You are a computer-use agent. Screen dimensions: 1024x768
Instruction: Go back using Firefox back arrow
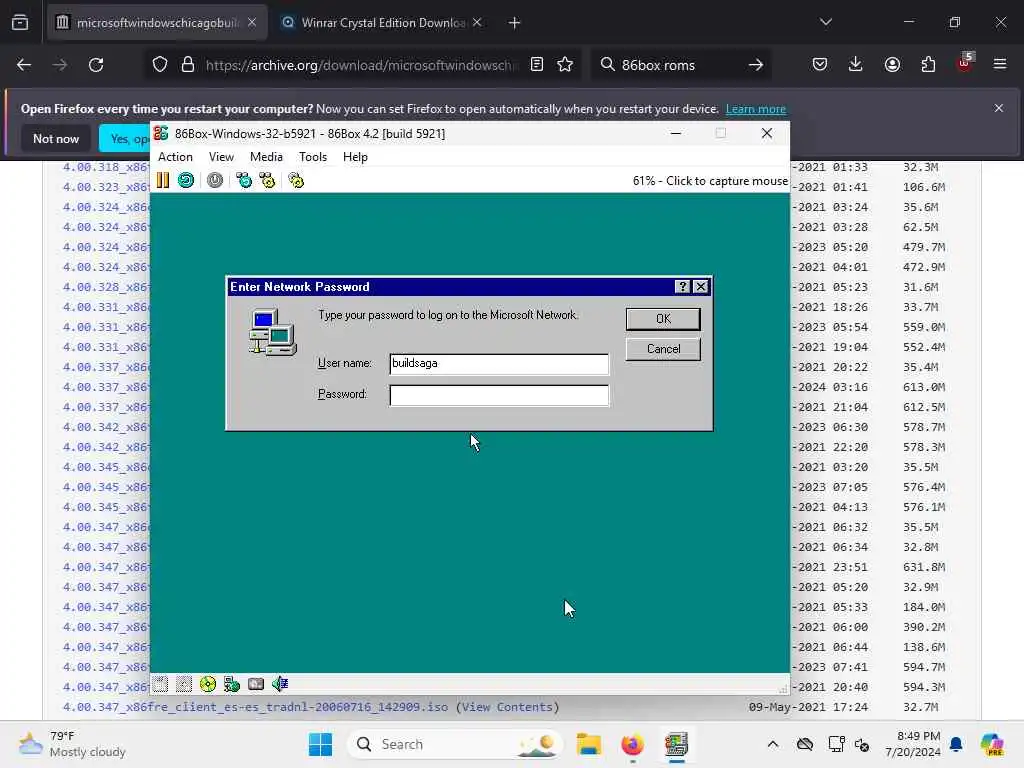coord(24,65)
